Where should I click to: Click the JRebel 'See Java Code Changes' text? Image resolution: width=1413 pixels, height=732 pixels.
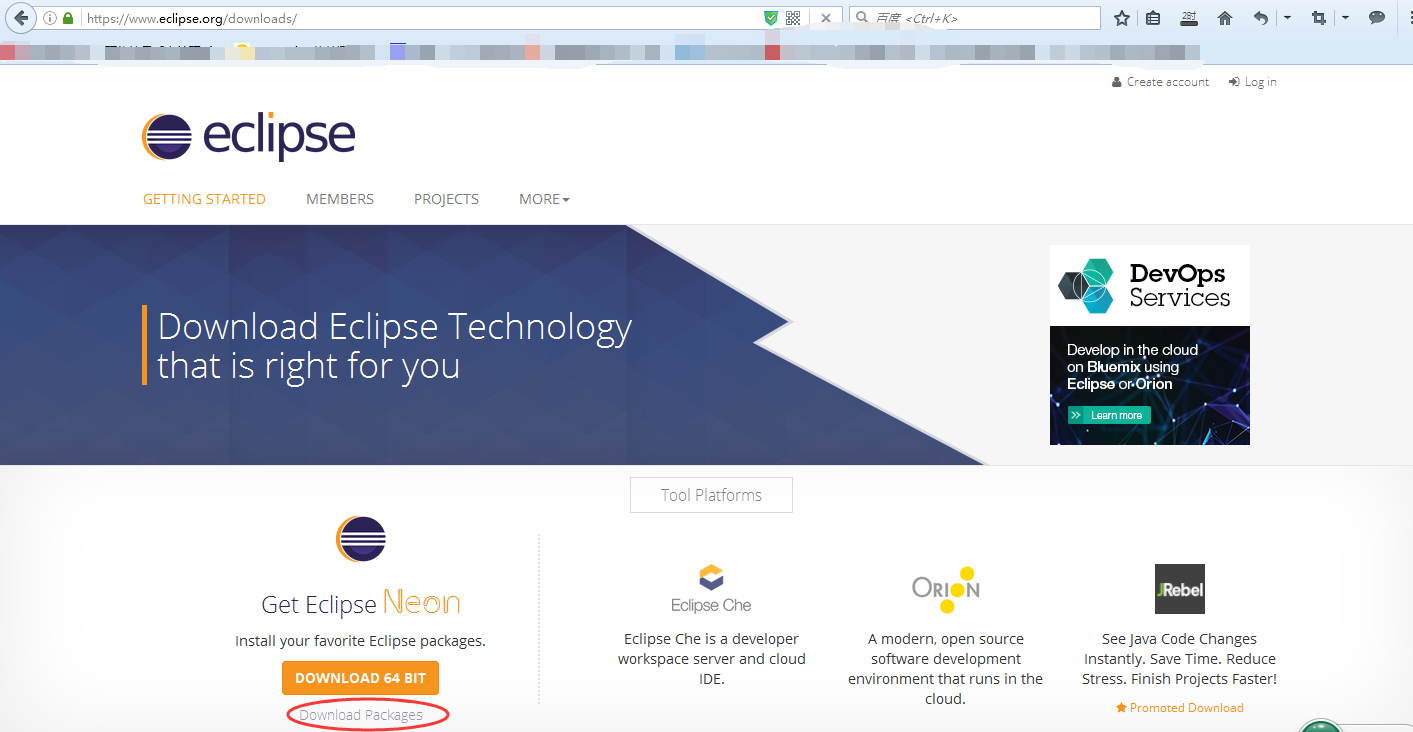click(1179, 659)
